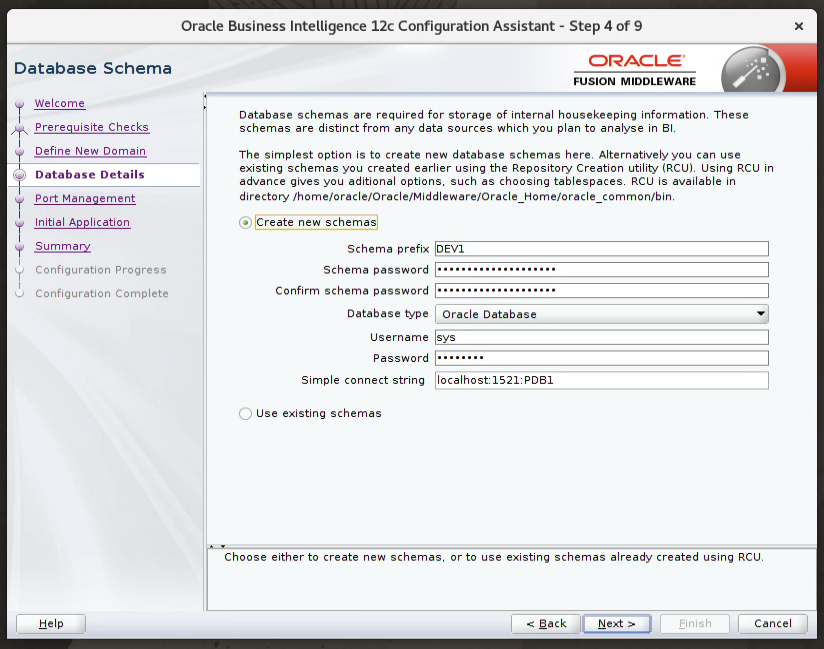
Task: Open the Define New Domain step
Action: 90,151
